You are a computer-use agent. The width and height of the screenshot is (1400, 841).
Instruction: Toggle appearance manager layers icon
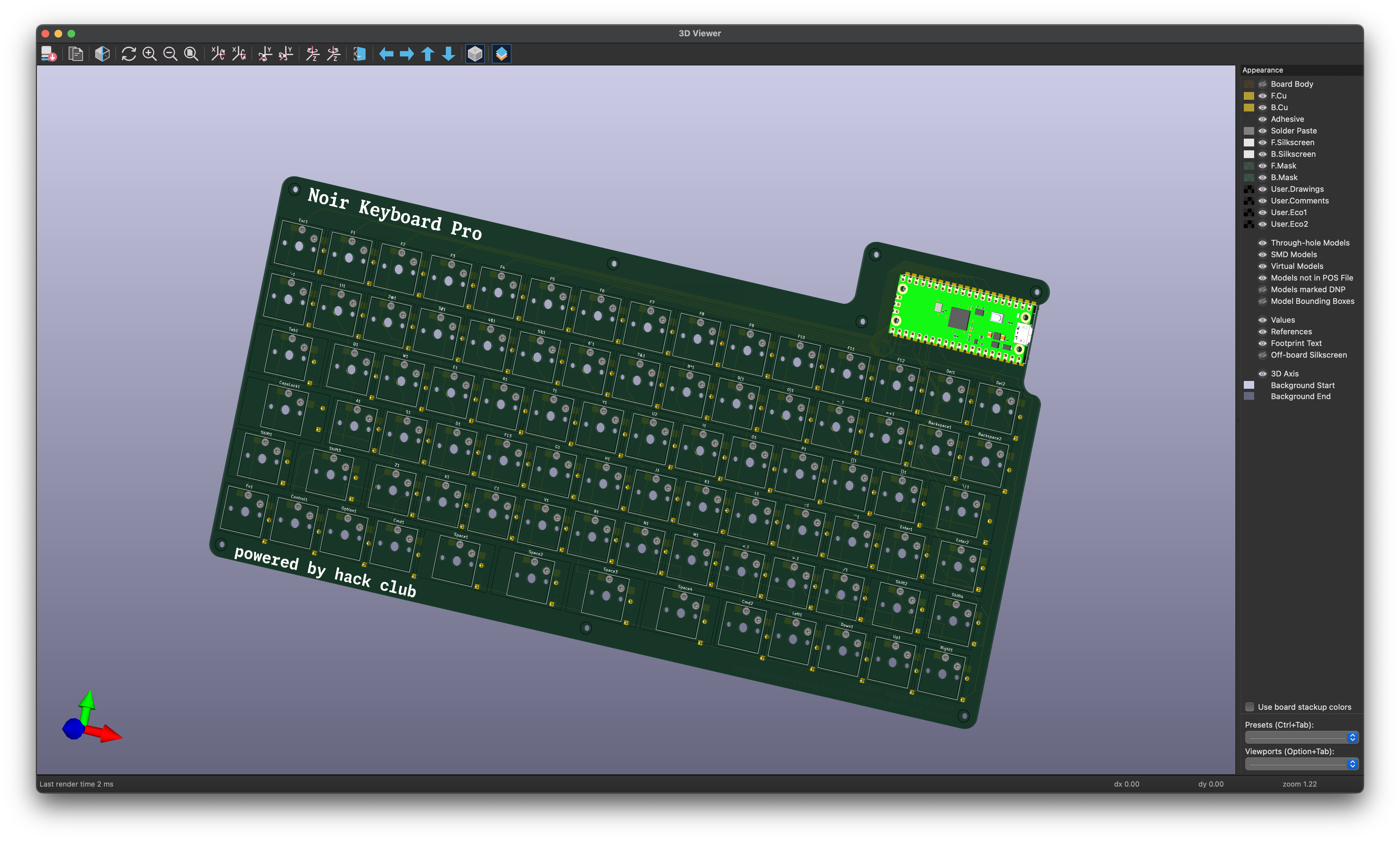tap(502, 54)
